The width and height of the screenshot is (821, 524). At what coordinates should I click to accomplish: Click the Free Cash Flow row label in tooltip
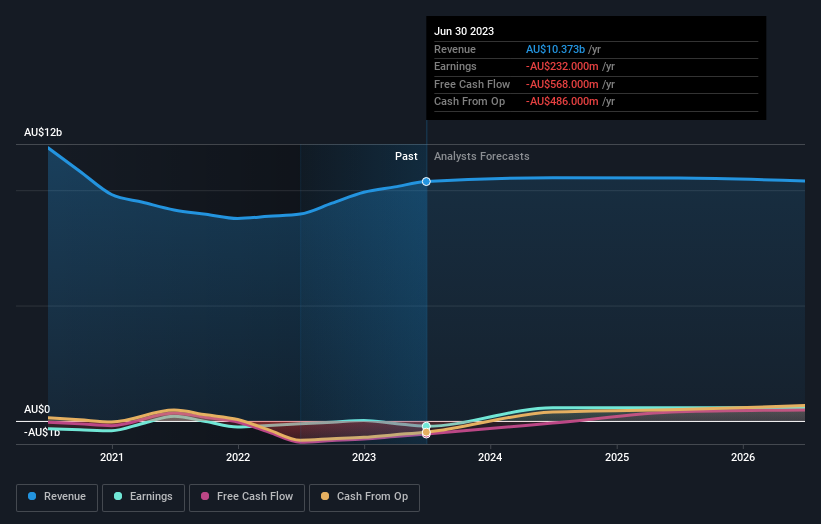(x=472, y=84)
